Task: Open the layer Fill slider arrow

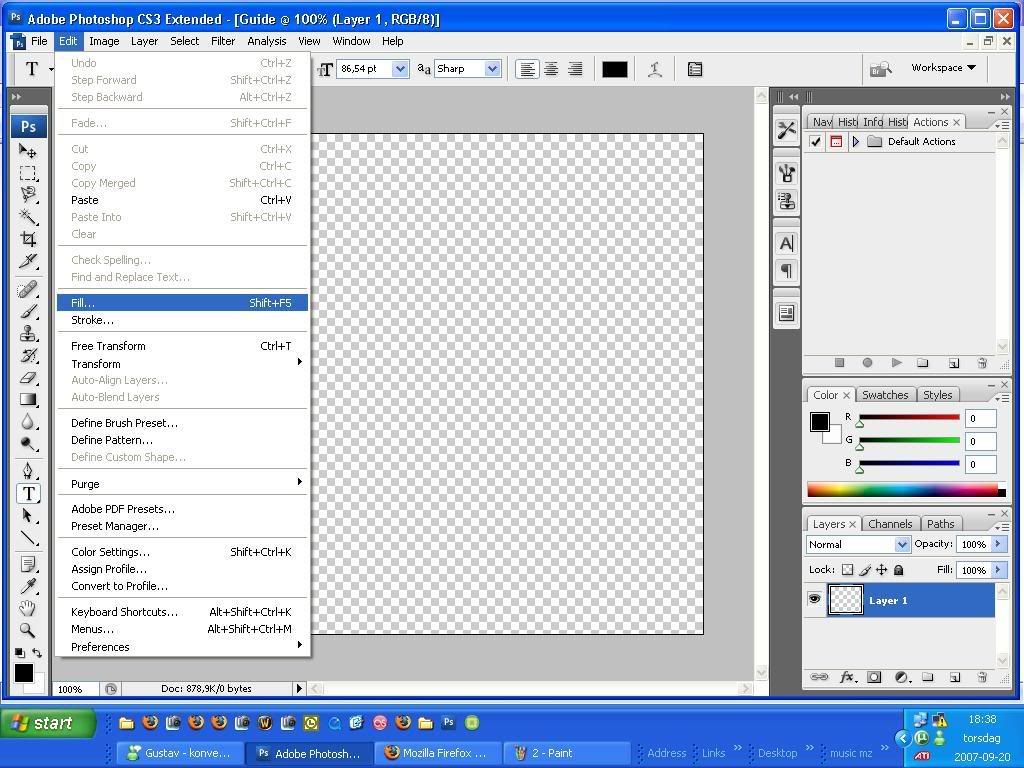Action: click(x=998, y=569)
